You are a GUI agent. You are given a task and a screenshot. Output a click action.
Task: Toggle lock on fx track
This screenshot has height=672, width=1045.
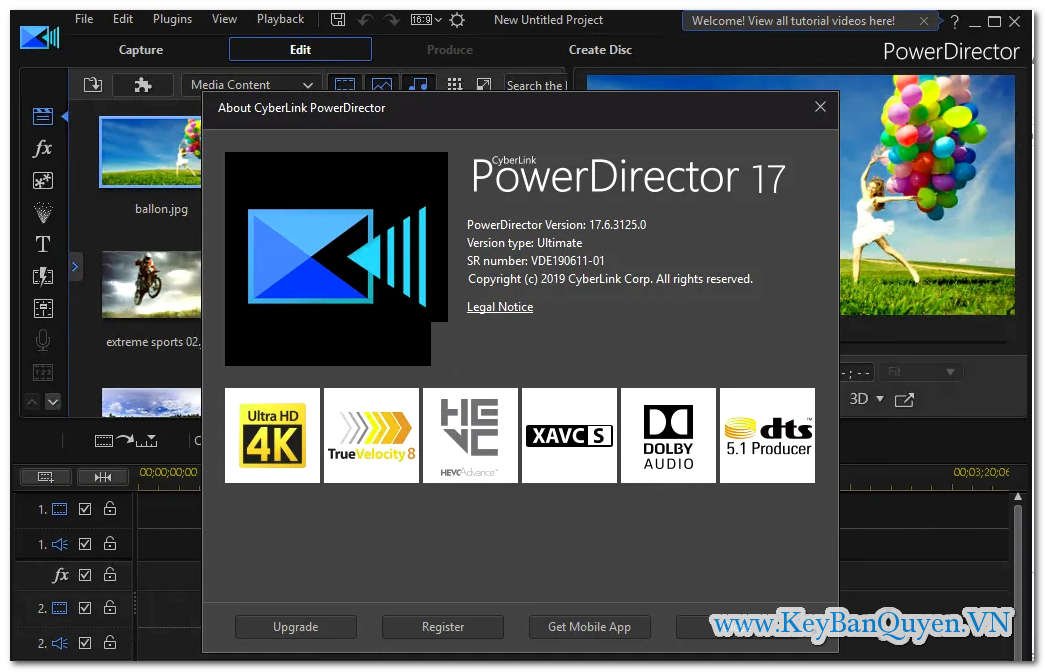coord(110,574)
